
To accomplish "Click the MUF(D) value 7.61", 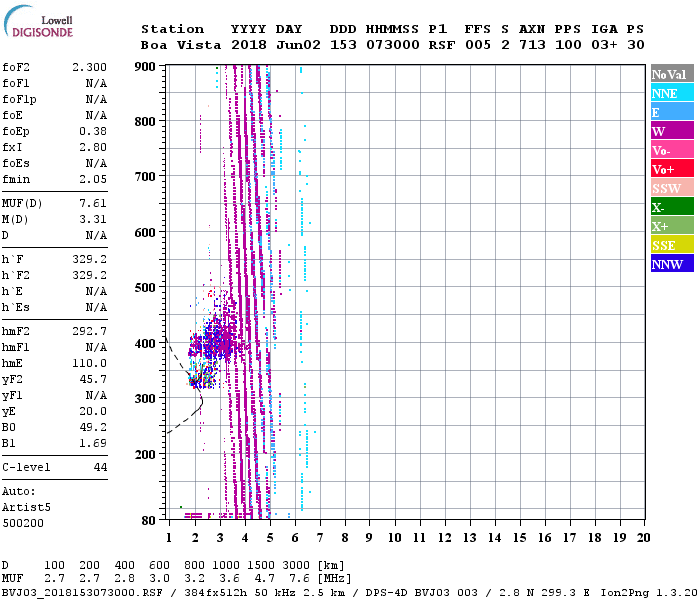I will coord(93,204).
